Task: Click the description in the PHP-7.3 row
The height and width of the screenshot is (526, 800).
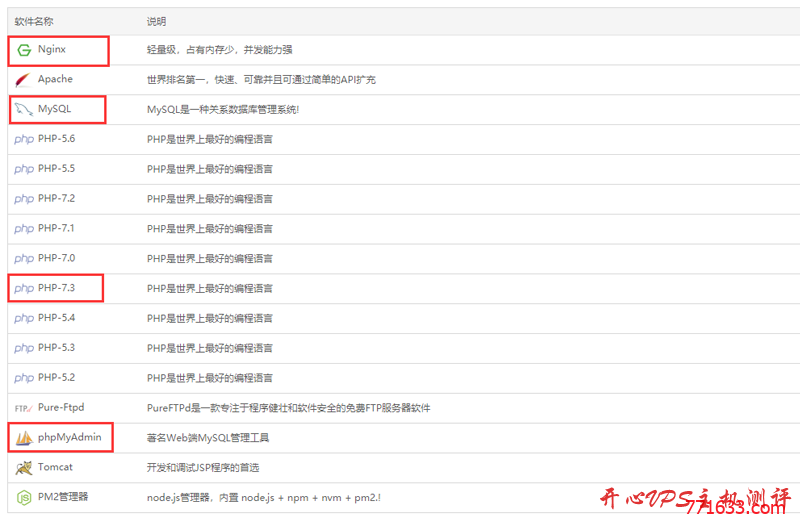Action: (x=210, y=289)
